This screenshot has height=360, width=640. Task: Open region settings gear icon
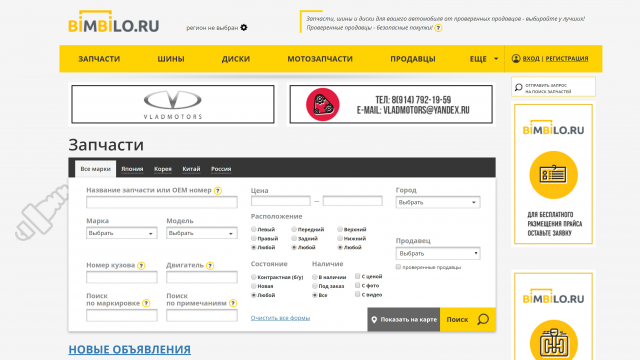point(244,27)
